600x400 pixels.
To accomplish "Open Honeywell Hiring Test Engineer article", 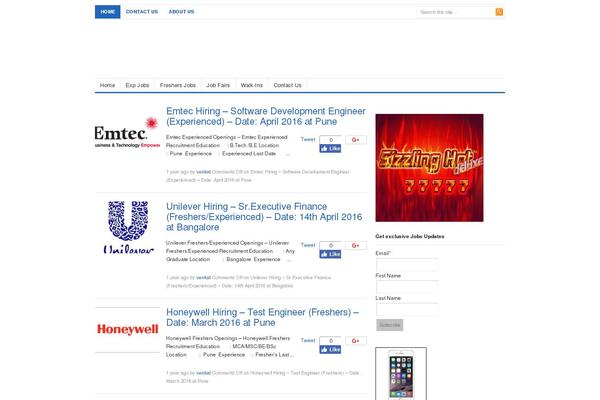I will (x=262, y=317).
